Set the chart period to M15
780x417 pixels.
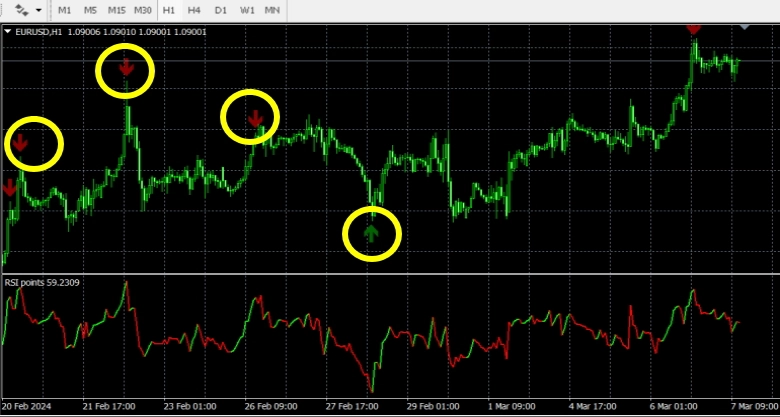coord(117,10)
